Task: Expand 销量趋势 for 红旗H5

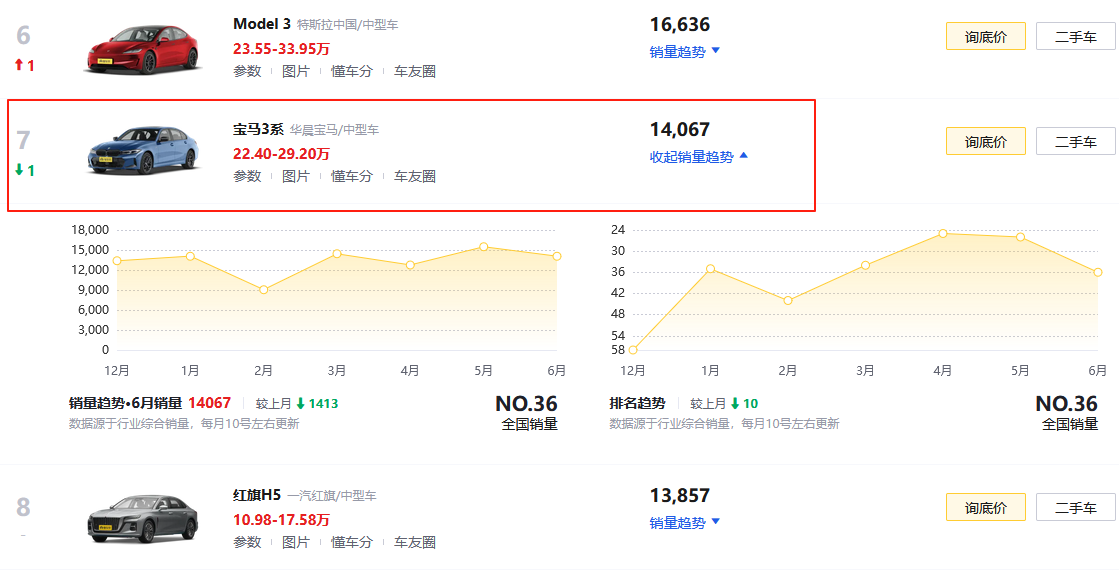Action: (684, 523)
